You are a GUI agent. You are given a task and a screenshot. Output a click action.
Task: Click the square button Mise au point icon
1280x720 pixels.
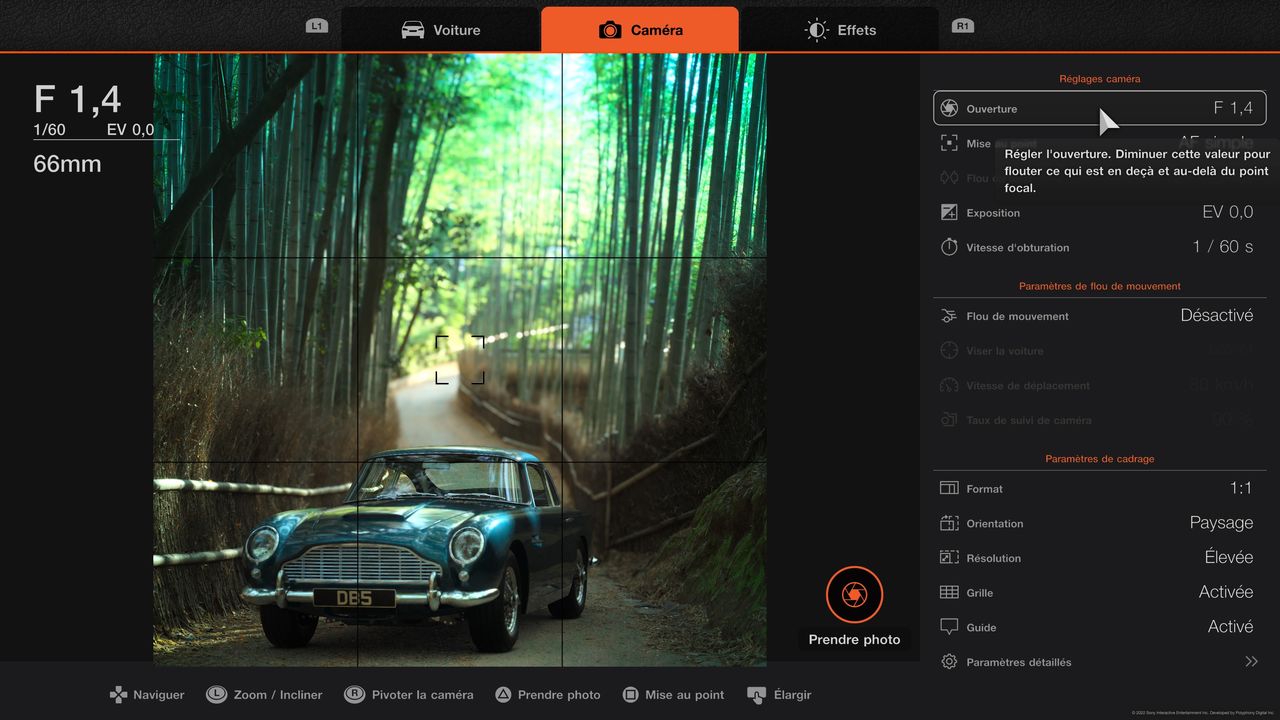pyautogui.click(x=630, y=694)
